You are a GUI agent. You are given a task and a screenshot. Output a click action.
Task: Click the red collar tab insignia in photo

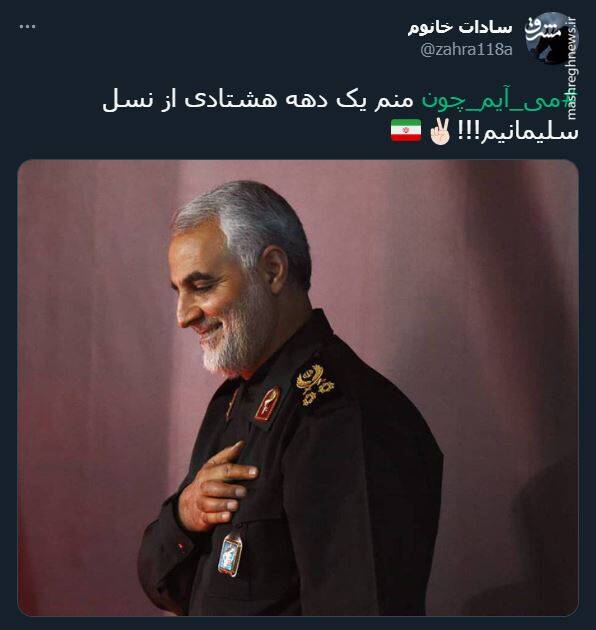[x=267, y=404]
